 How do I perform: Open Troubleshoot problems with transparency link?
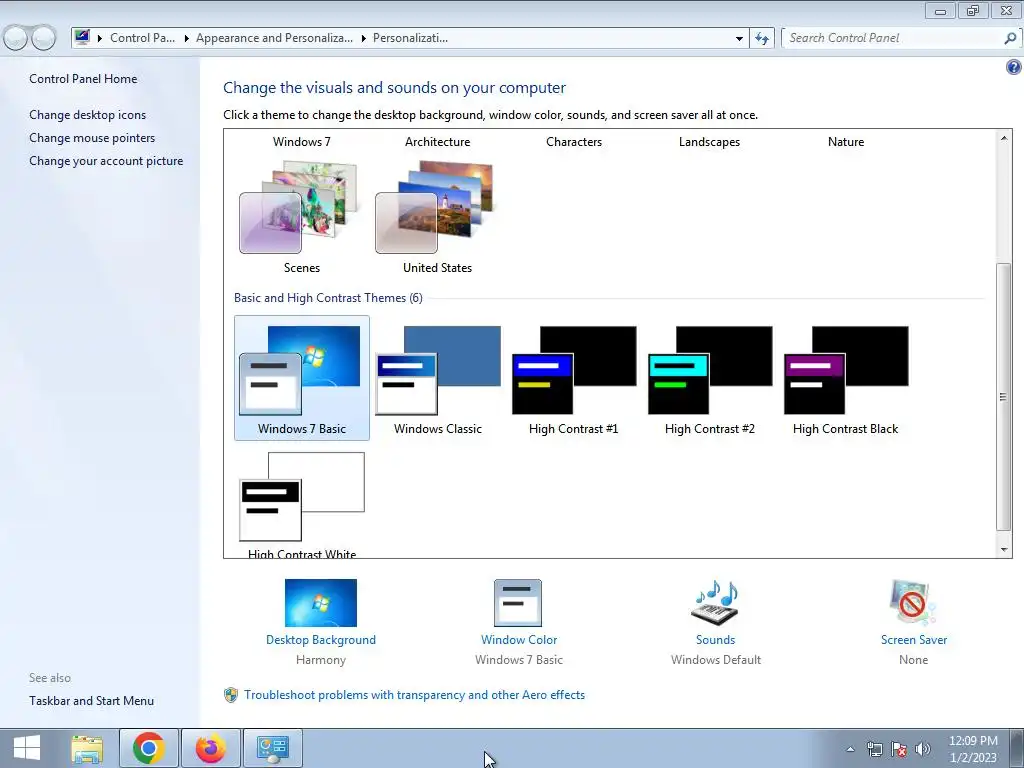click(x=415, y=695)
